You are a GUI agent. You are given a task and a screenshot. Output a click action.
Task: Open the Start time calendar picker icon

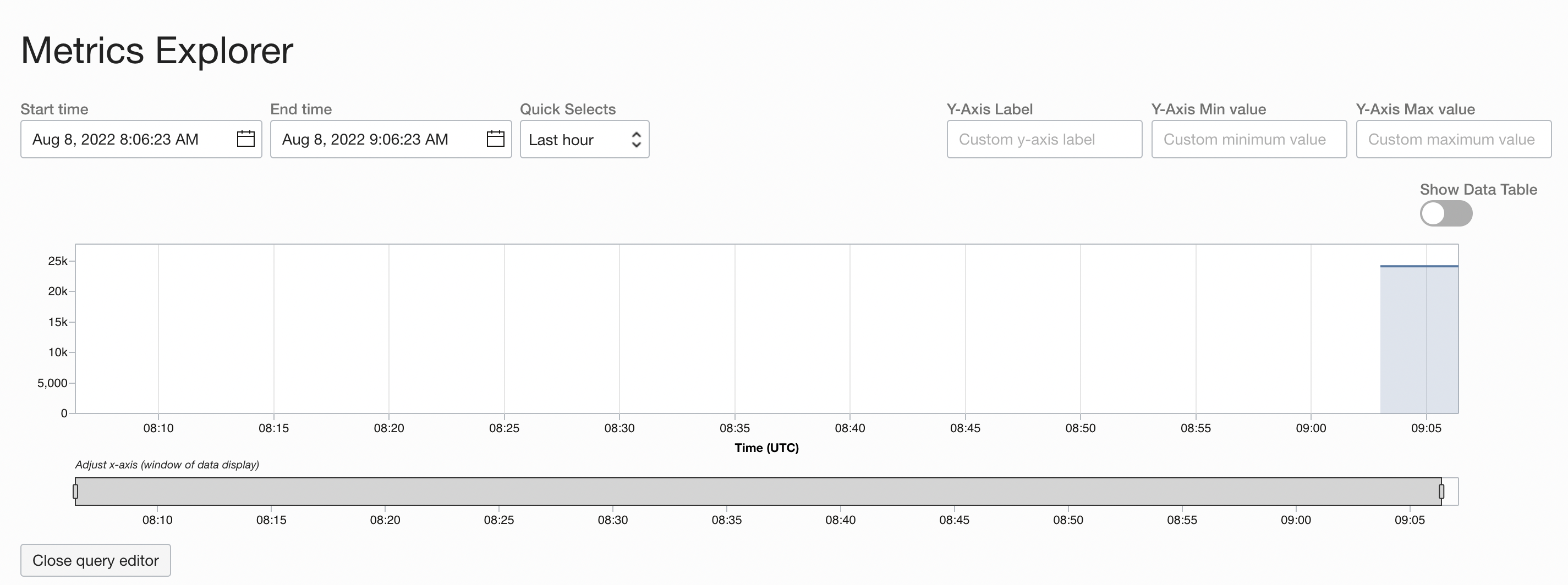(x=245, y=139)
